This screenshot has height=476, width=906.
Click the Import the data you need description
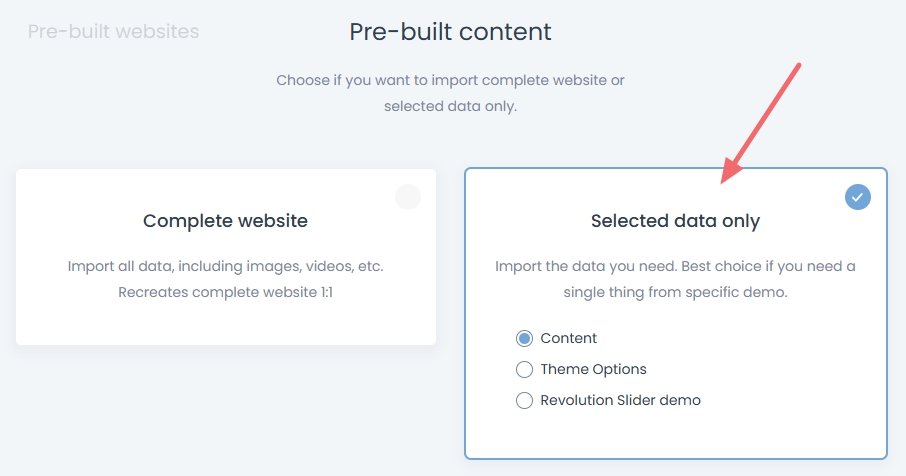click(x=675, y=267)
